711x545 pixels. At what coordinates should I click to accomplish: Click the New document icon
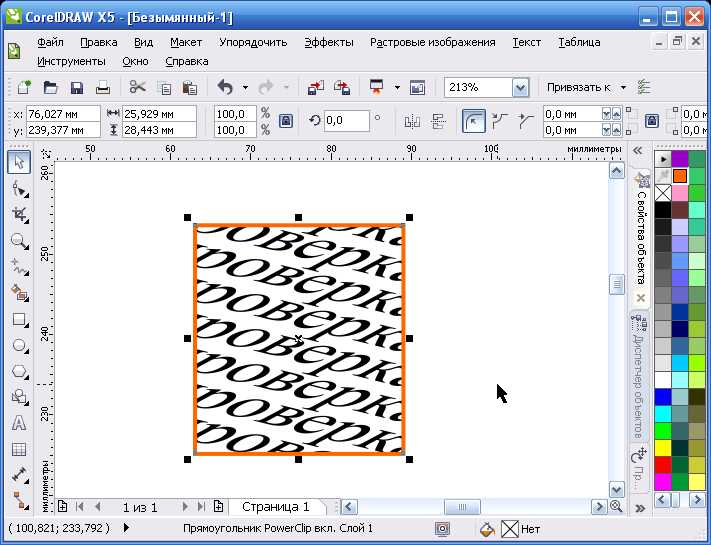24,87
